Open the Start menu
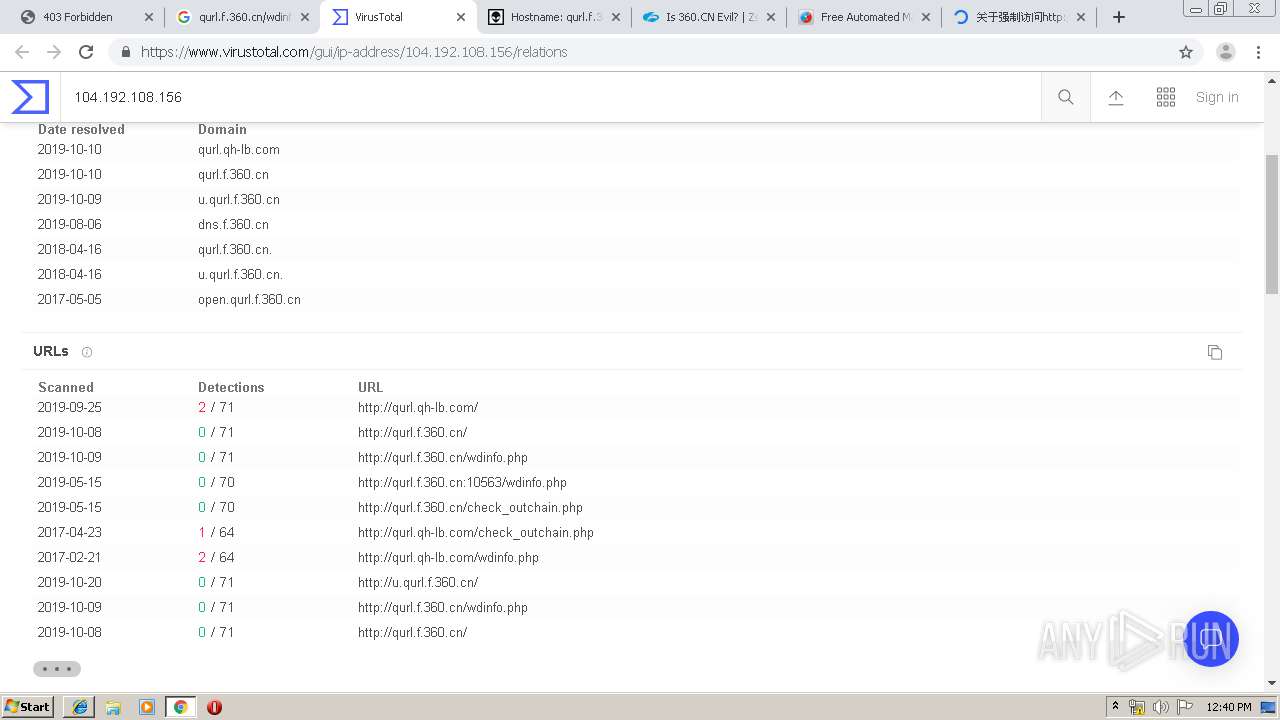 (27, 707)
